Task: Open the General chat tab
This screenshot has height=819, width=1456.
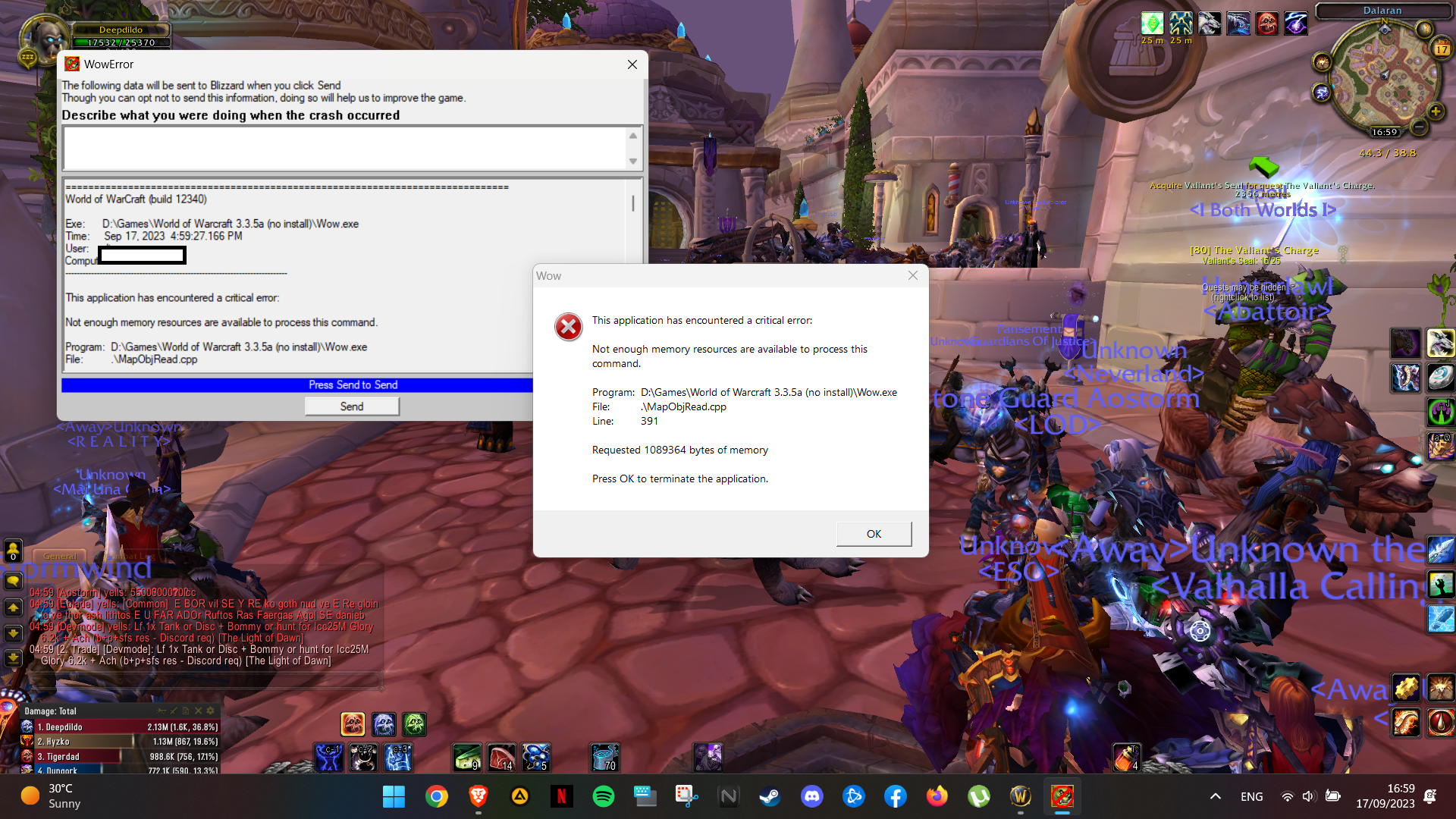Action: coord(60,556)
